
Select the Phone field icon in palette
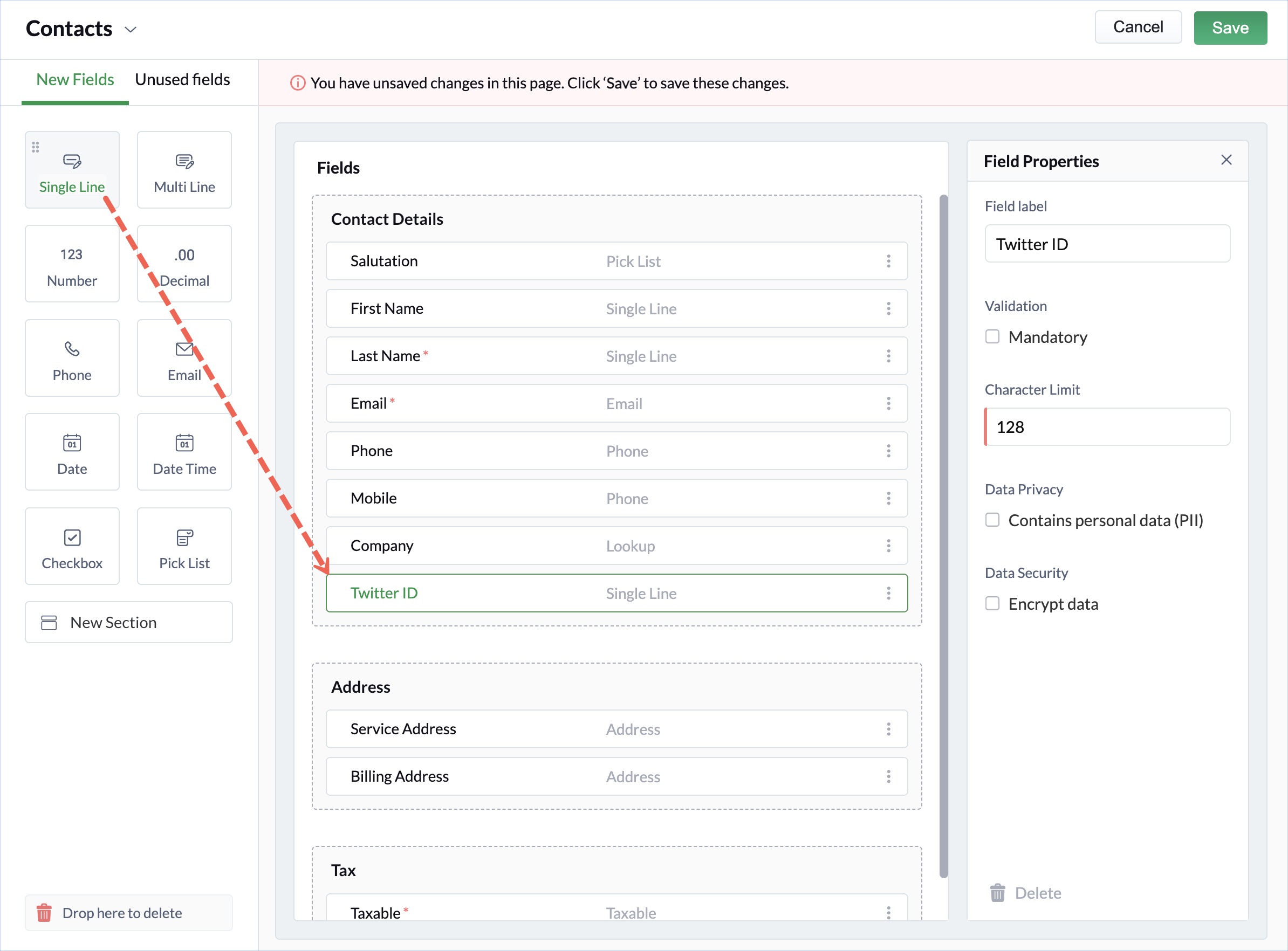click(72, 349)
